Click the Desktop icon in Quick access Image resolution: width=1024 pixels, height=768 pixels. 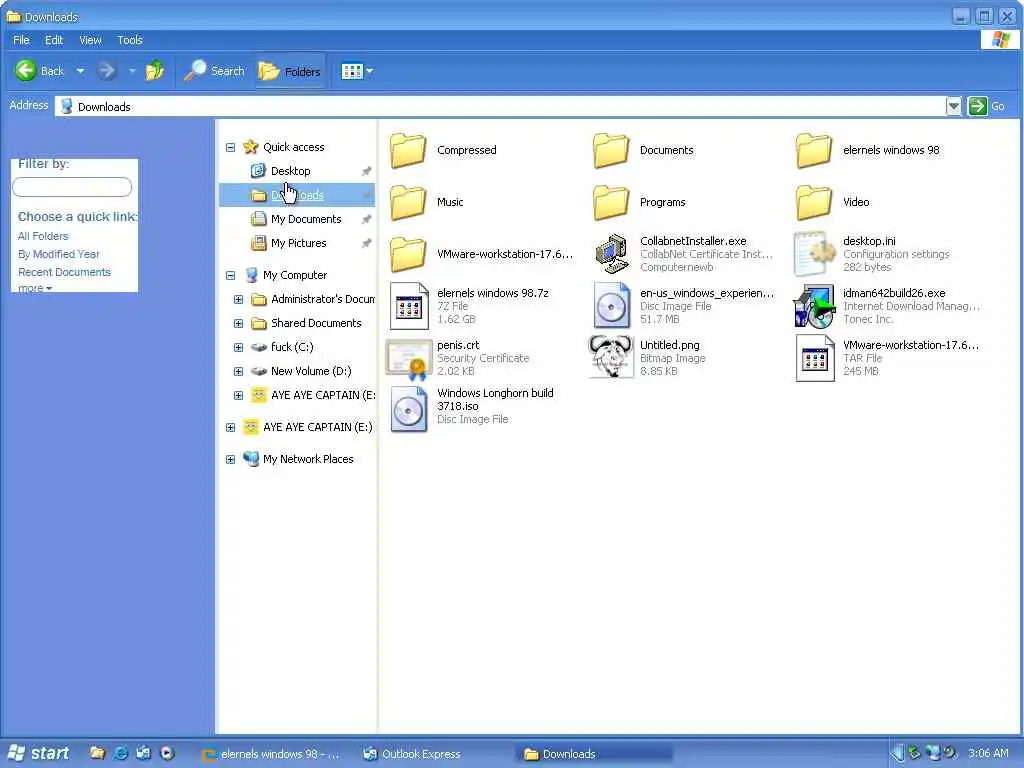[x=258, y=171]
